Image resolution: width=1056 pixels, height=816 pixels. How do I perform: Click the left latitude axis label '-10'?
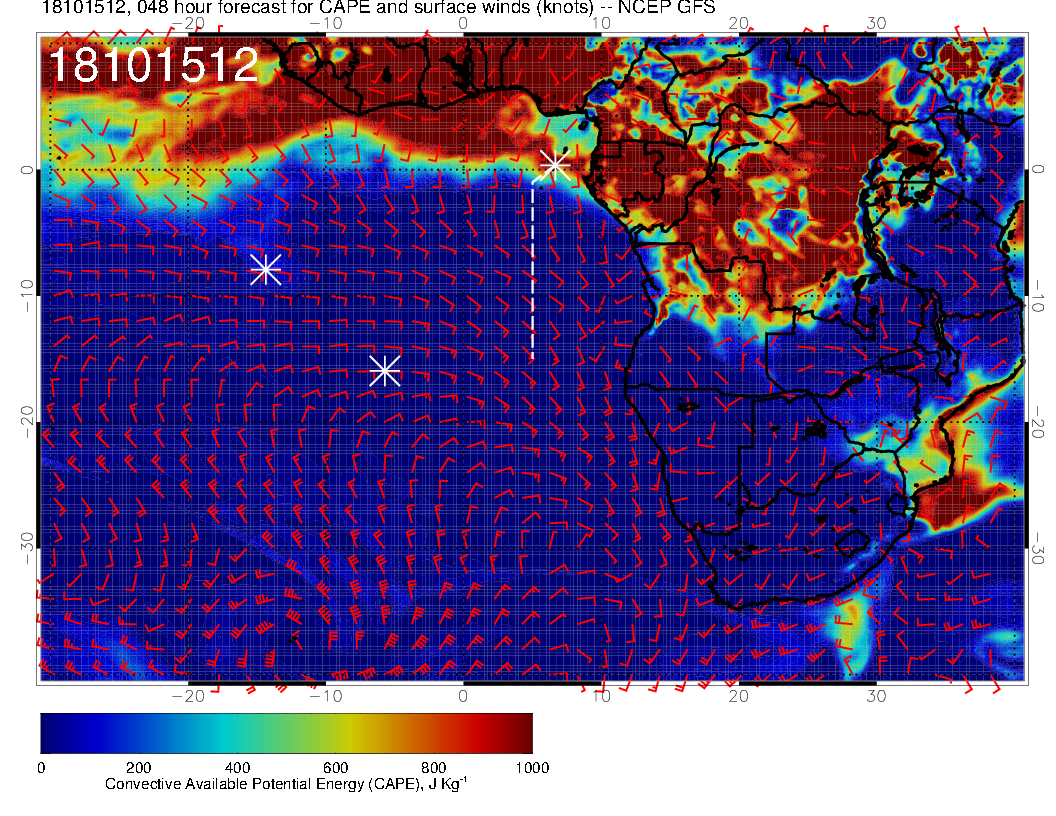click(x=27, y=296)
